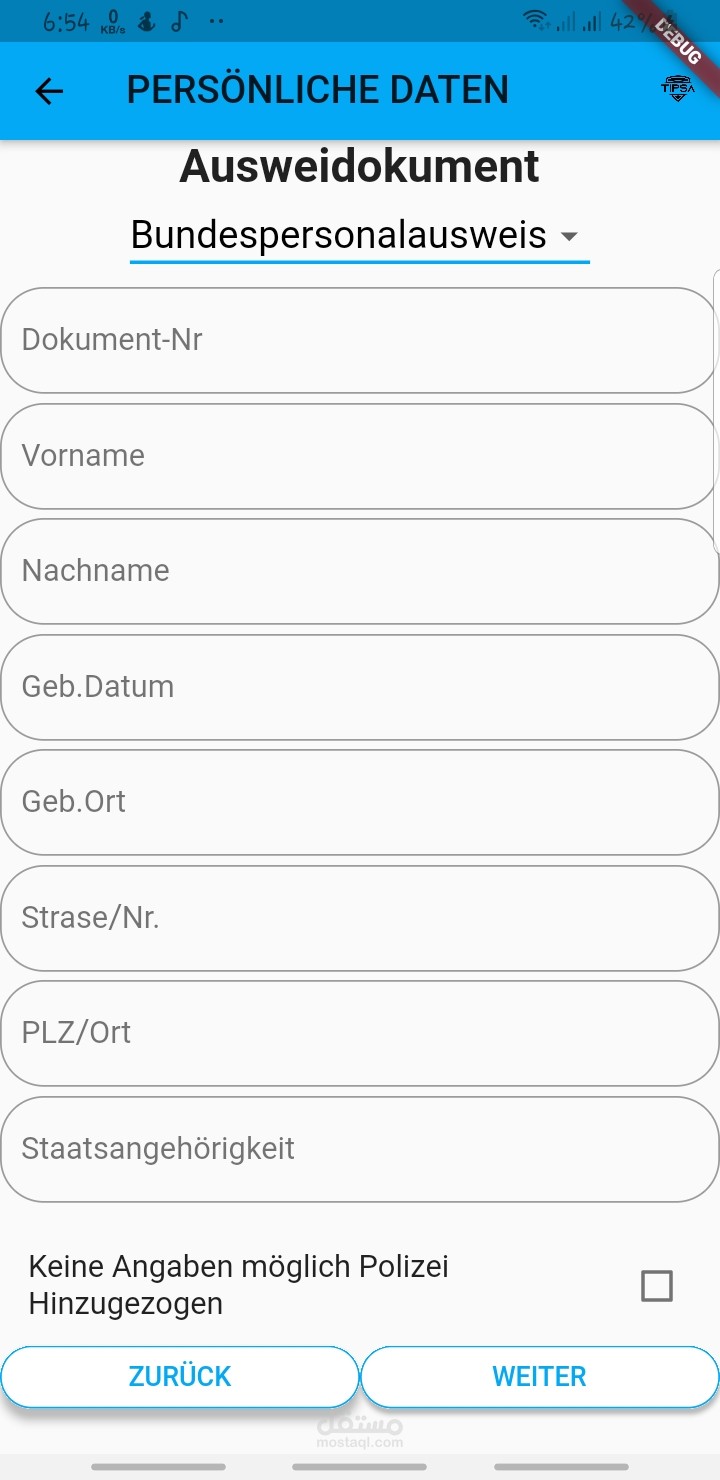
Task: Focus the Geb.Datum field
Action: click(360, 687)
